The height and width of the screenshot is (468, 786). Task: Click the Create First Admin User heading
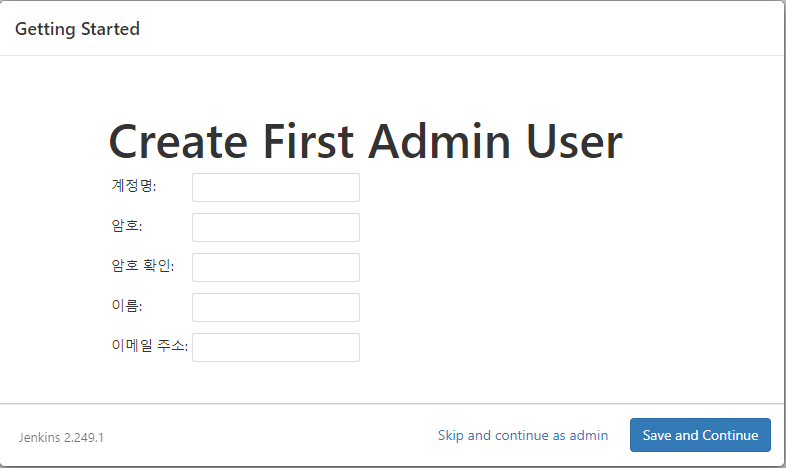(x=365, y=142)
